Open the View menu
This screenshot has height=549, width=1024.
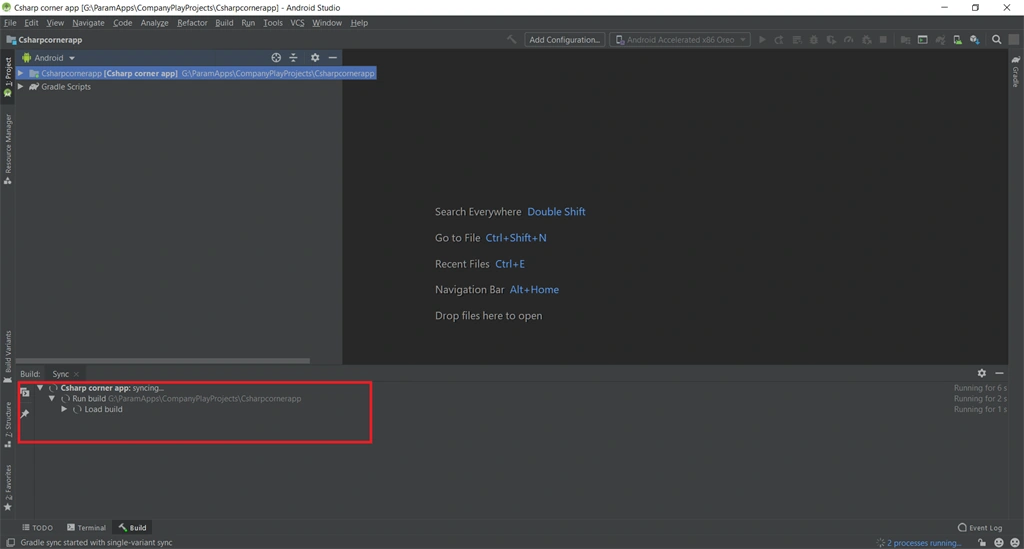click(x=55, y=23)
